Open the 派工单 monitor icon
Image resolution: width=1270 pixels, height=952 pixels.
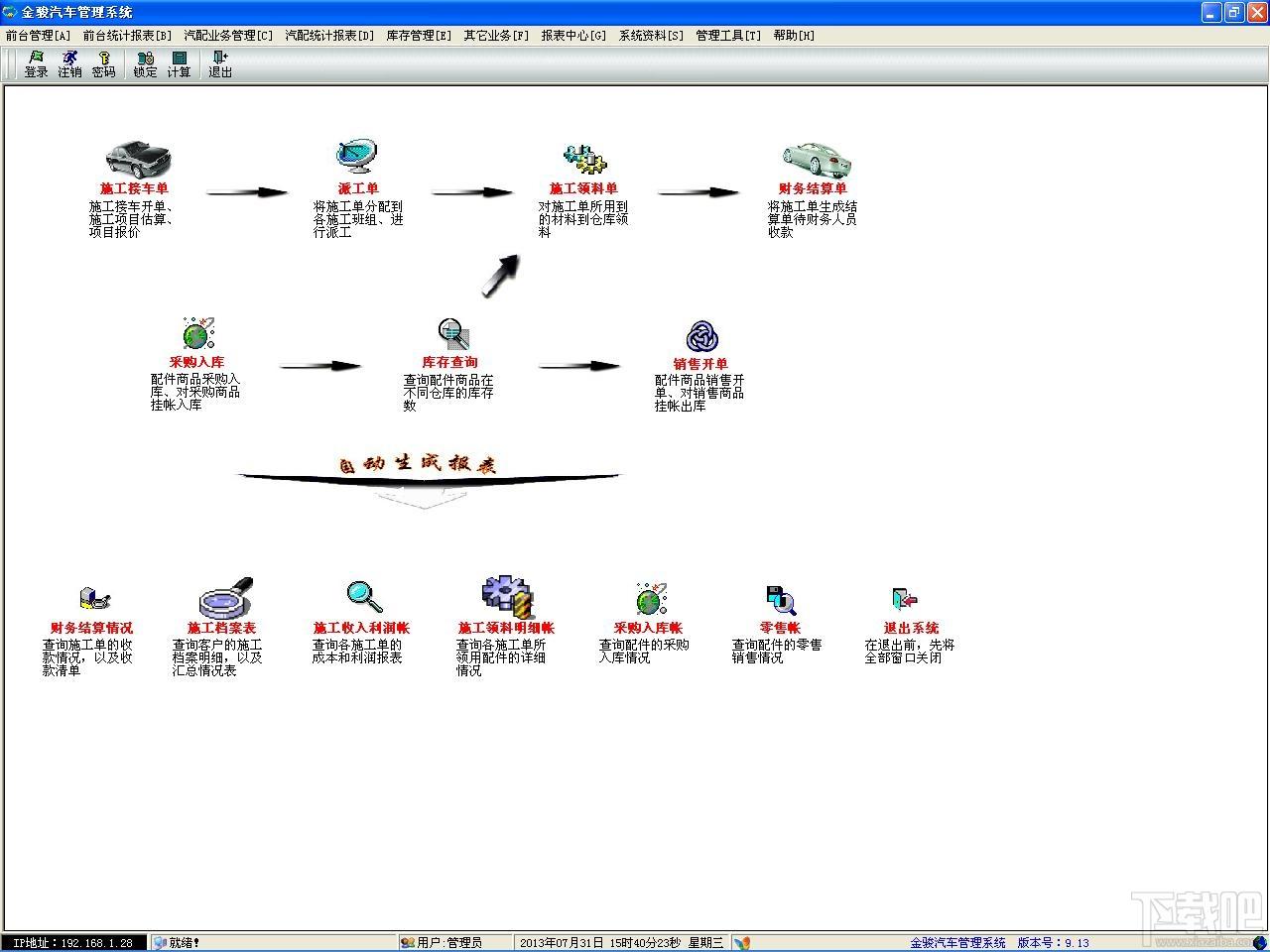point(356,158)
